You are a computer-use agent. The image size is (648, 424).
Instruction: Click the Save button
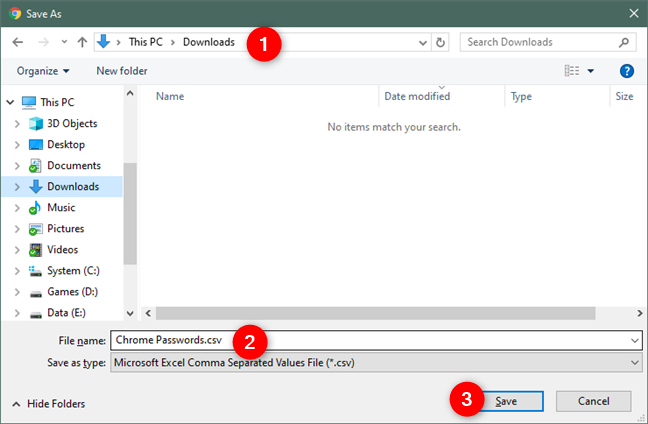(x=506, y=400)
